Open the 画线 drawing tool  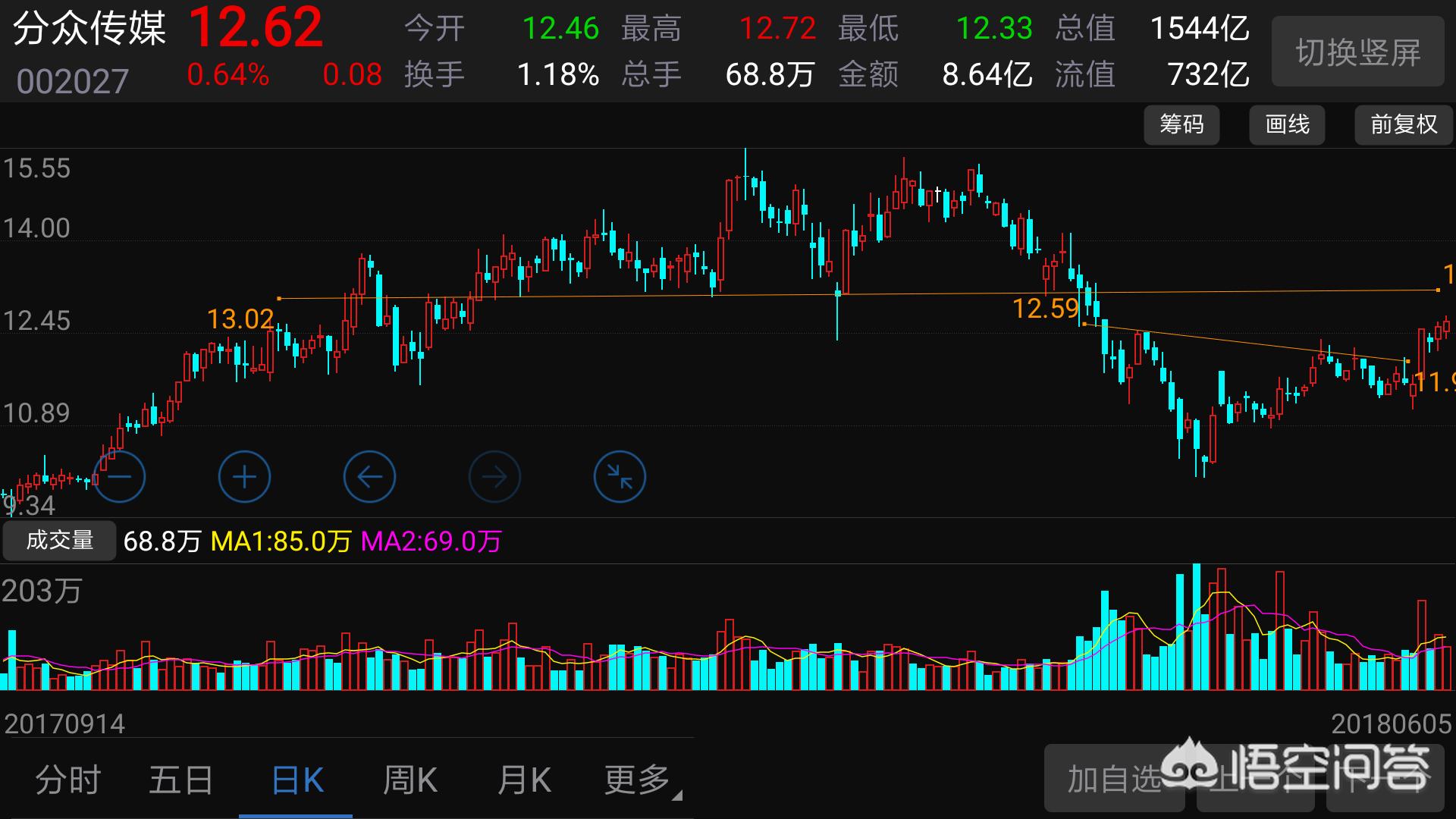[x=1287, y=124]
